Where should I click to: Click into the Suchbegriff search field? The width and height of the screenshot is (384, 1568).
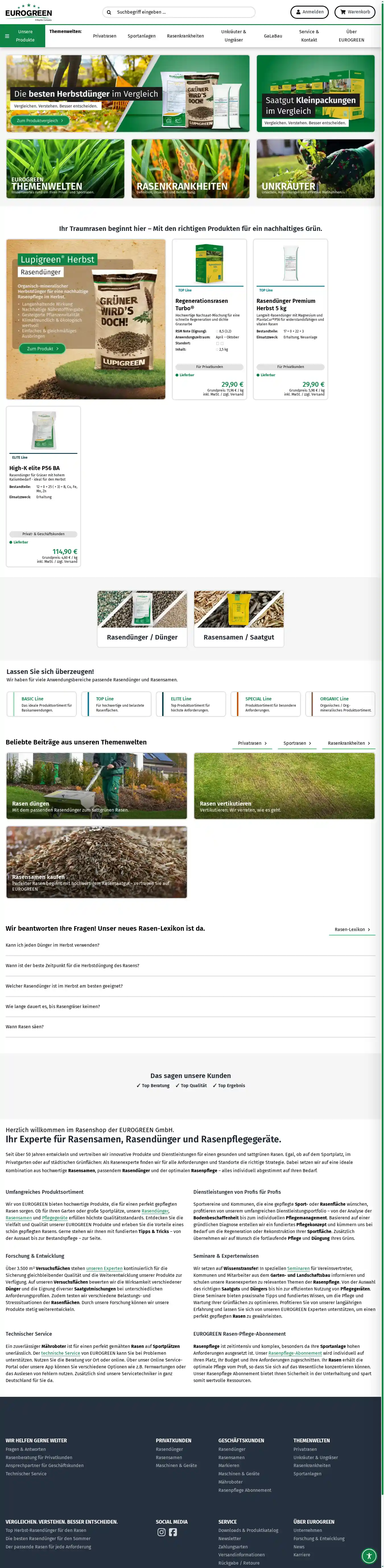point(183,12)
